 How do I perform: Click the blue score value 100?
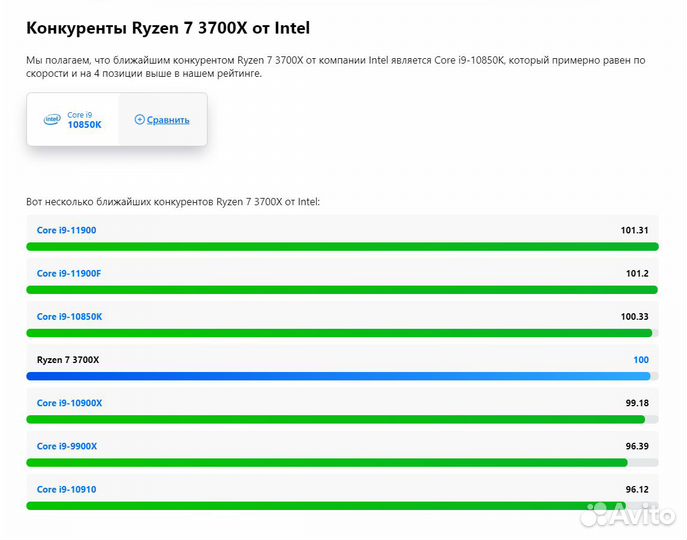click(641, 360)
